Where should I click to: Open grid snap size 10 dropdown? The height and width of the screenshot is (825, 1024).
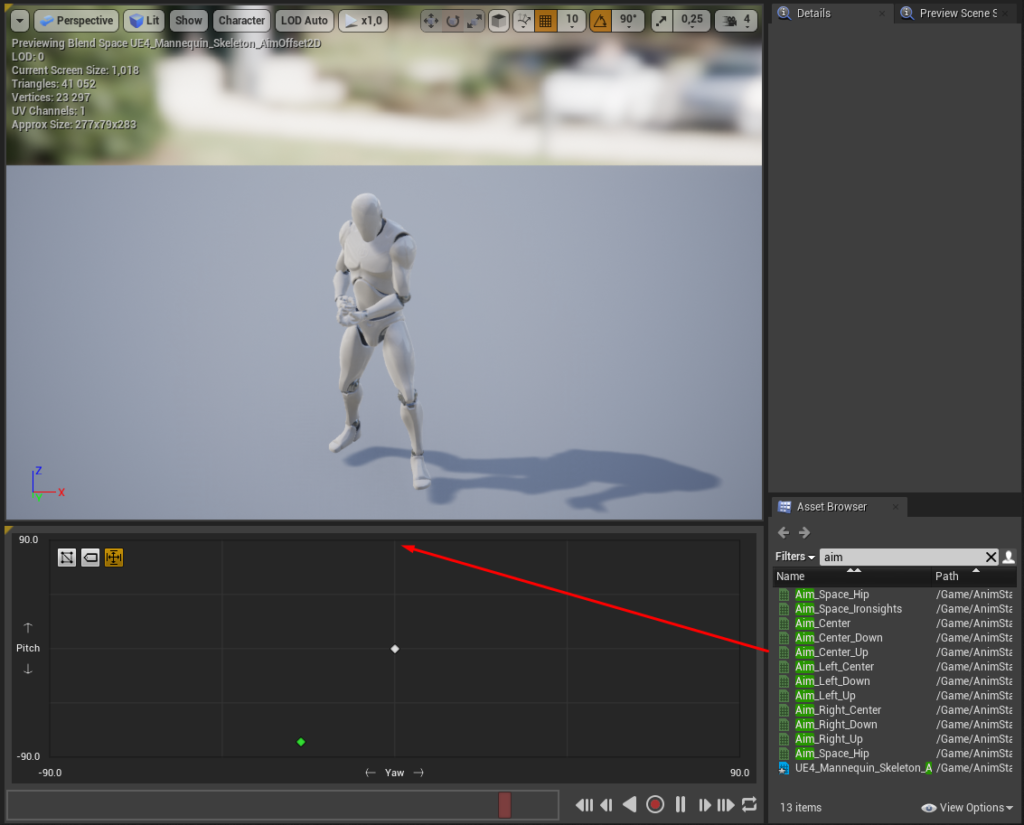pos(572,21)
